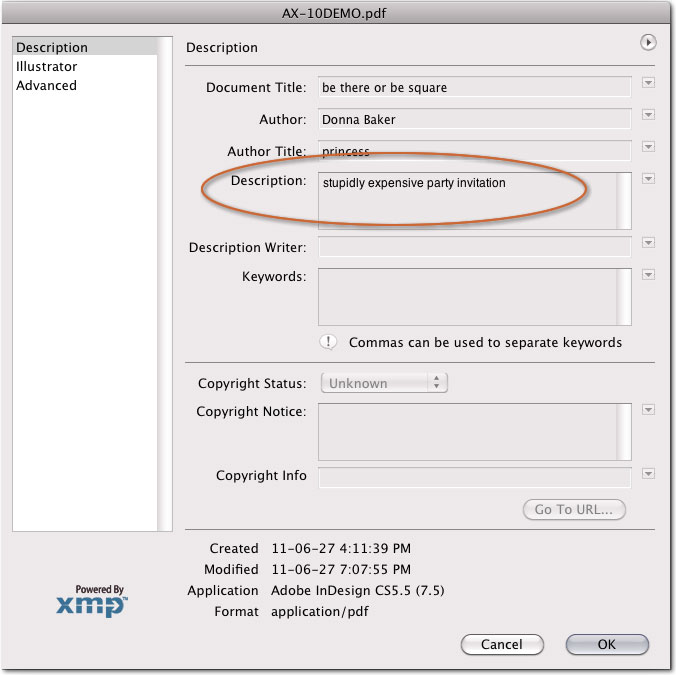Open Copyright Status Unknown popup menu
This screenshot has width=676, height=675.
pyautogui.click(x=384, y=383)
